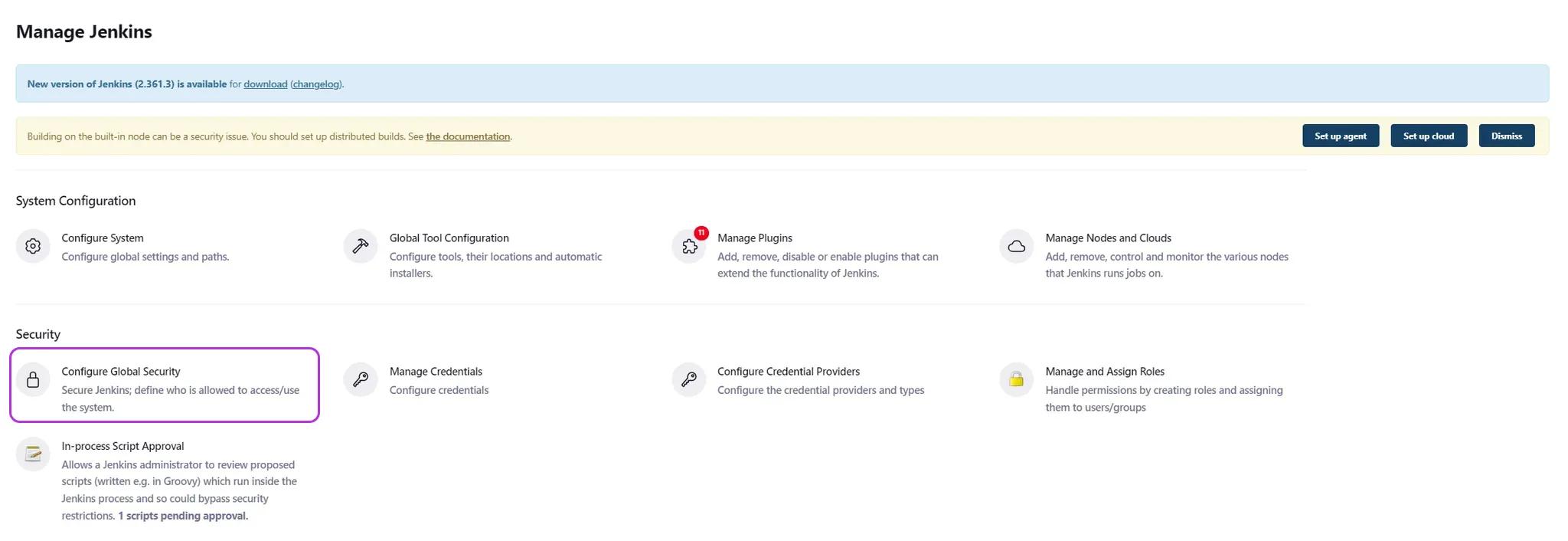
Task: Open the Configure System link
Action: [x=103, y=238]
